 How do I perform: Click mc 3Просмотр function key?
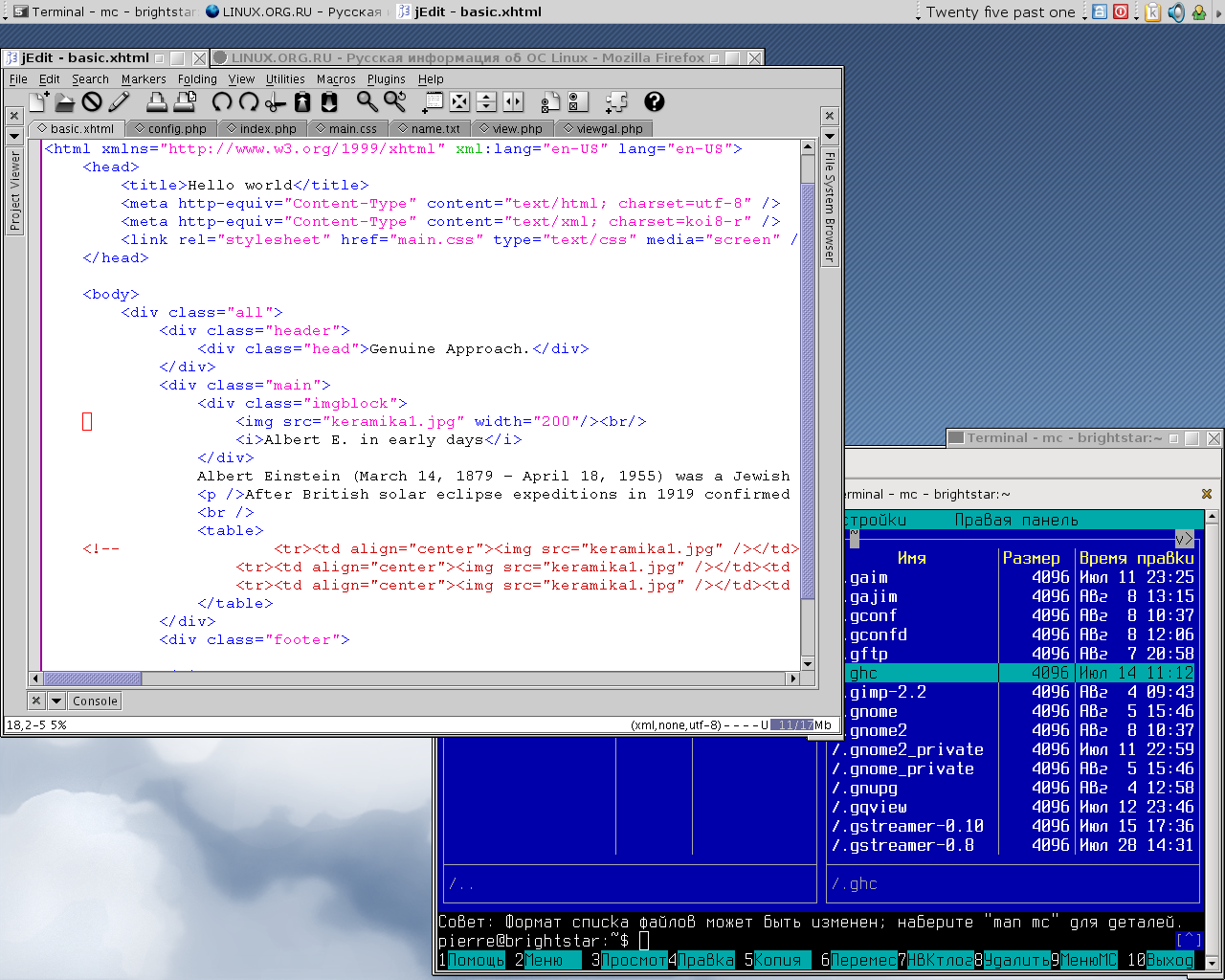tap(629, 960)
